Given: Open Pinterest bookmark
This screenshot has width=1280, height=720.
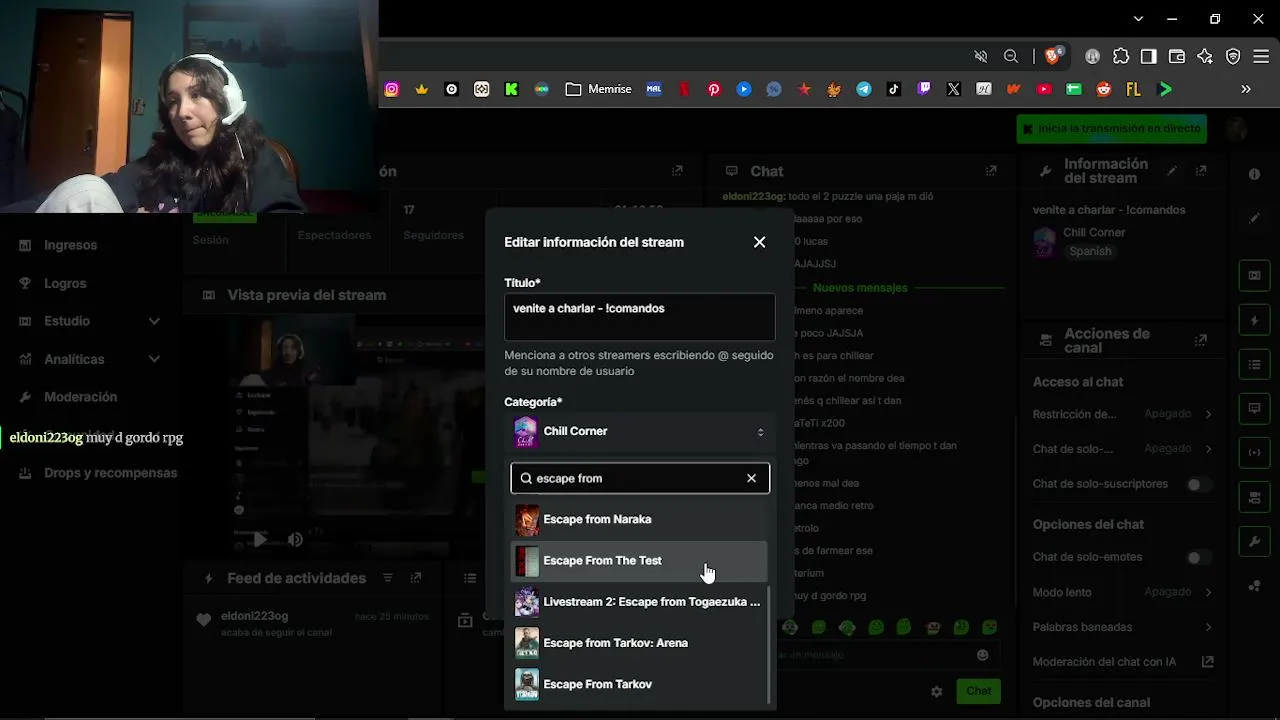Looking at the screenshot, I should tap(714, 89).
